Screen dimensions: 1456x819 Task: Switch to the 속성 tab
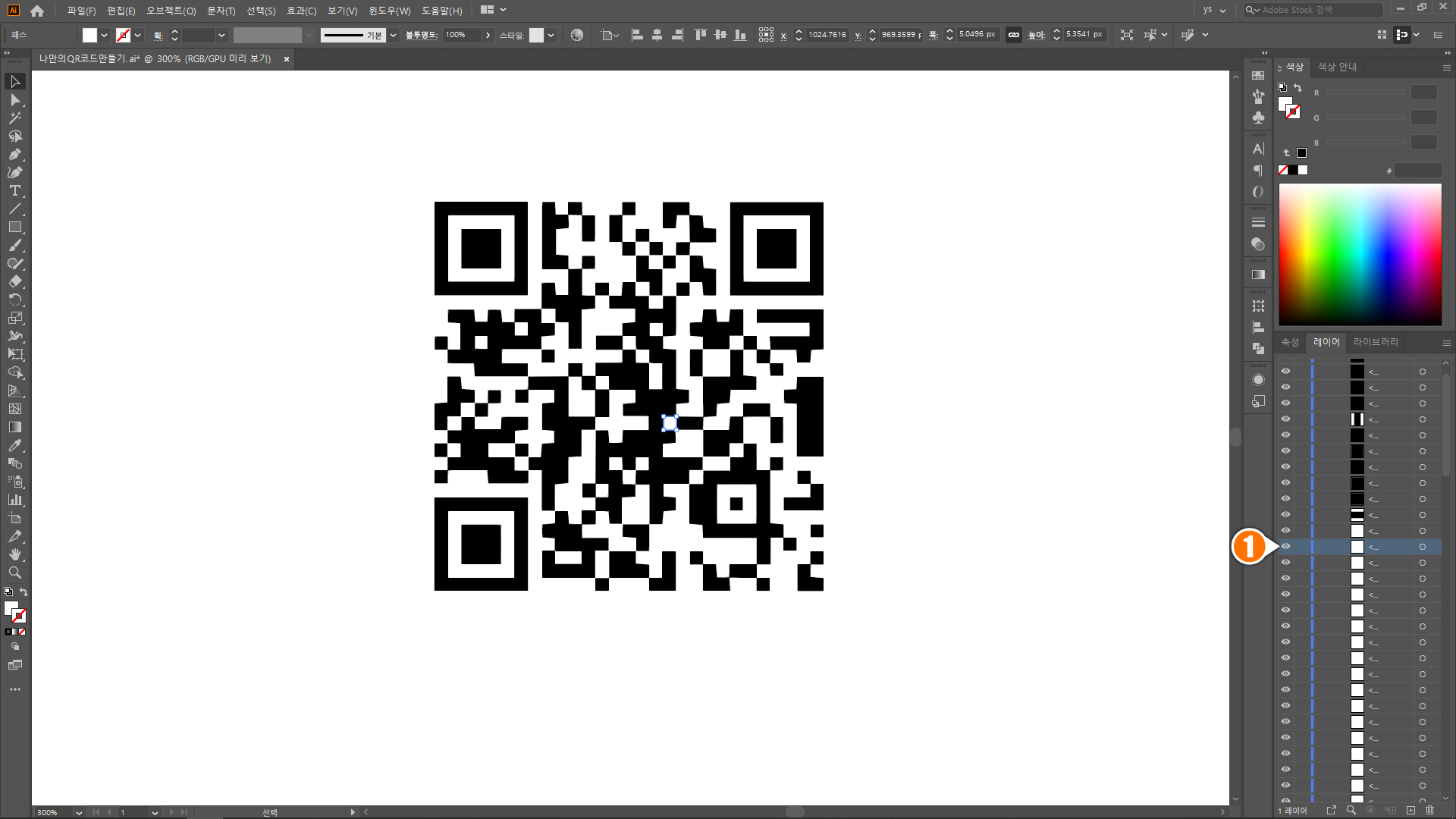[x=1290, y=342]
